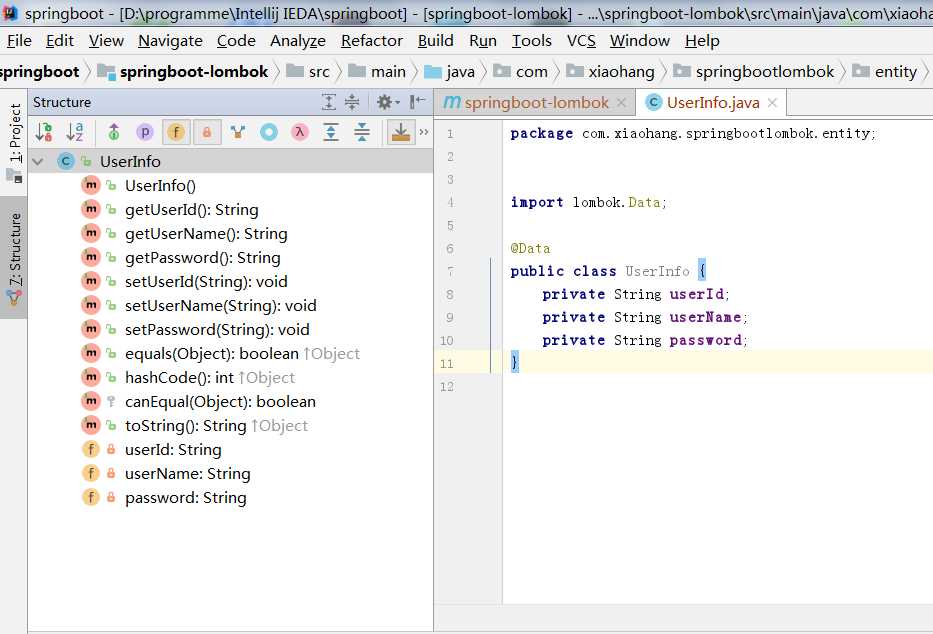Open the Navigate menu
Image resolution: width=933 pixels, height=634 pixels.
coord(170,40)
